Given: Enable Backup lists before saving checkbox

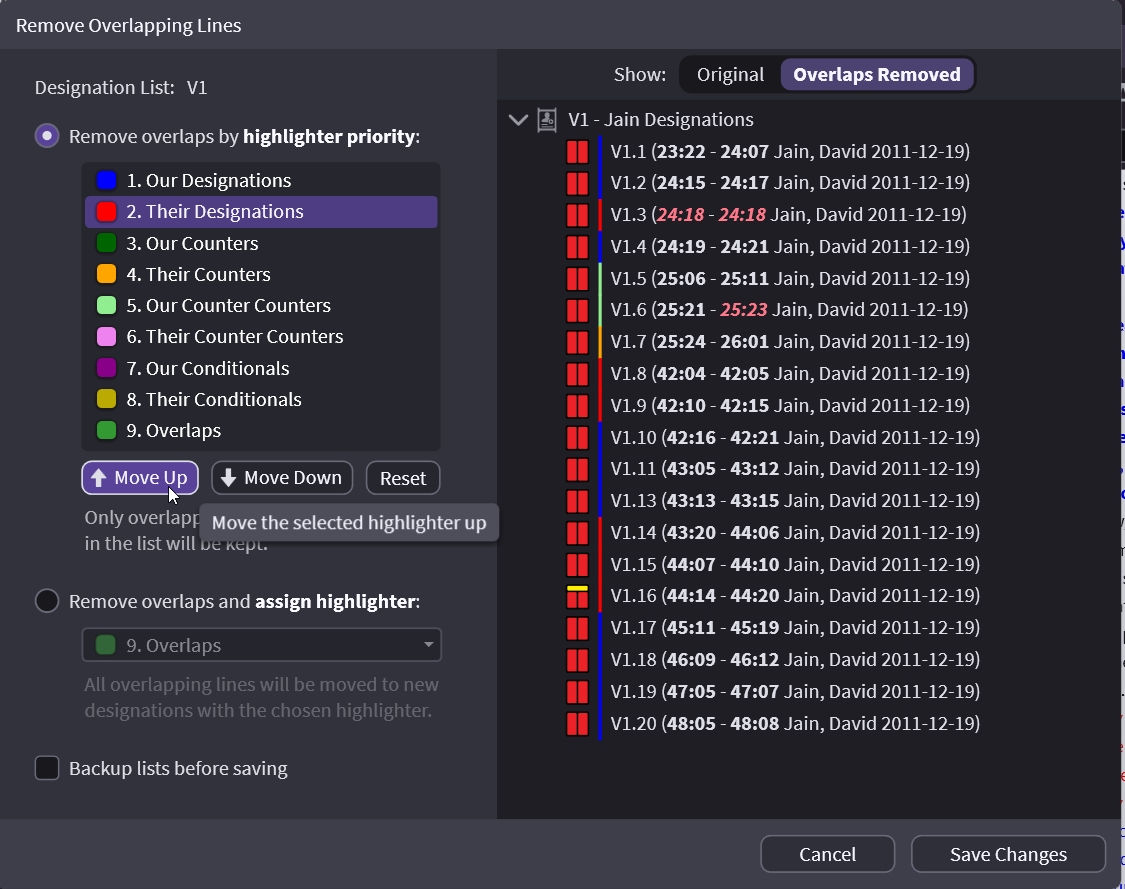Looking at the screenshot, I should tap(47, 768).
